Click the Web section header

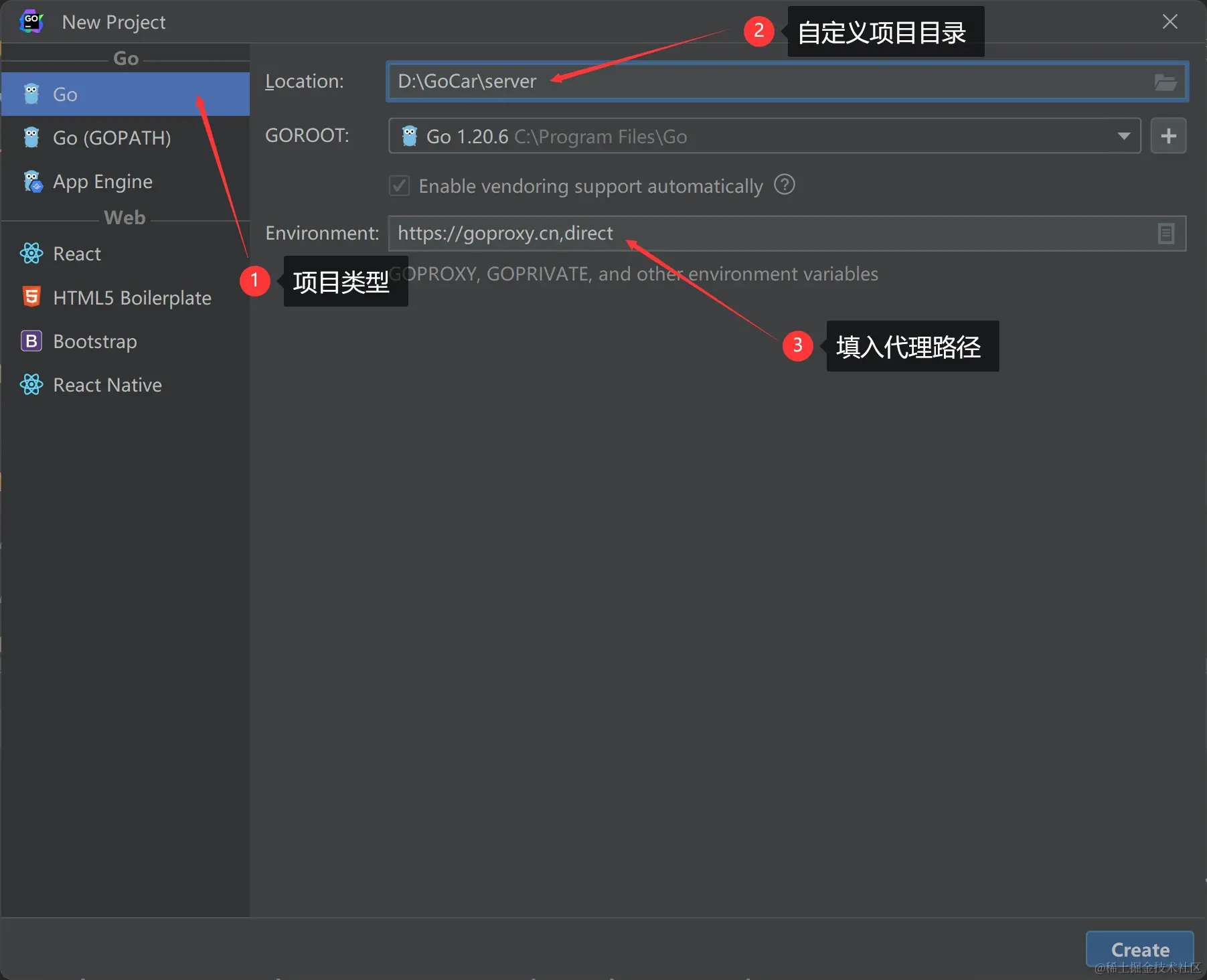tap(125, 218)
